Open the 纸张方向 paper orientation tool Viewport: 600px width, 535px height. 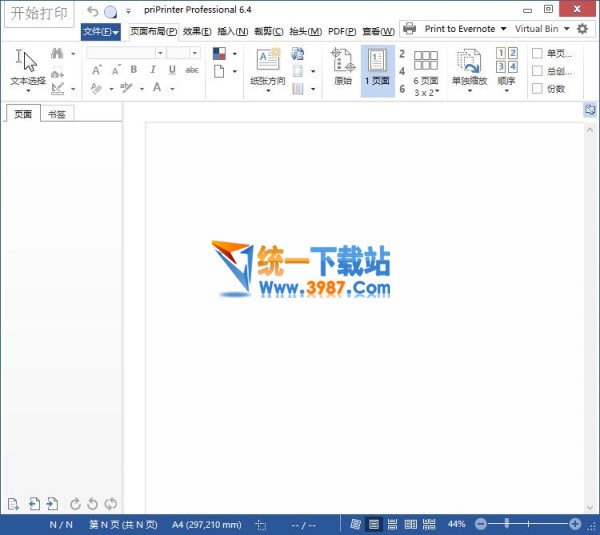(268, 68)
